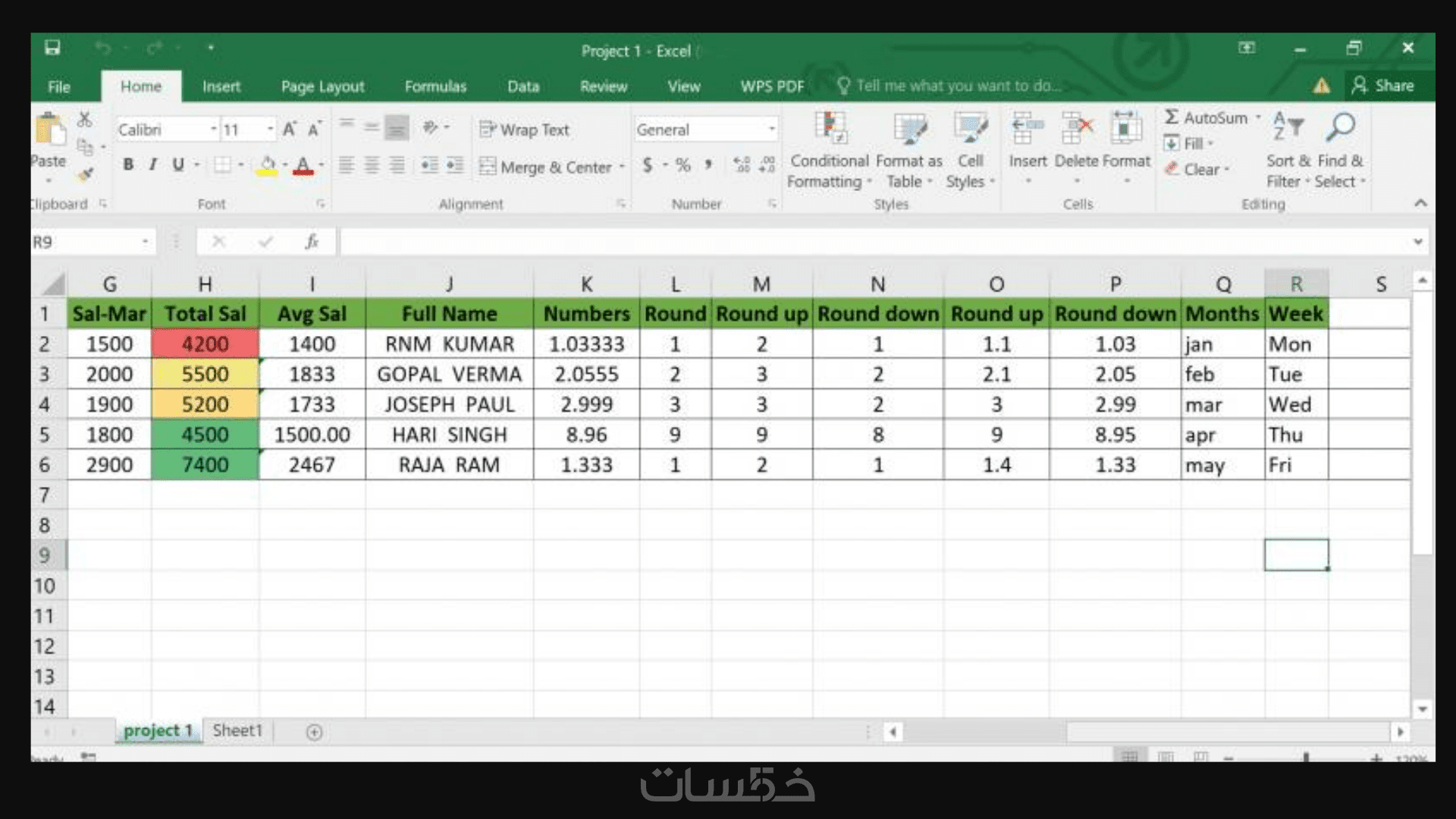Click the Conditional Formatting icon
This screenshot has height=819, width=1456.
(x=830, y=128)
